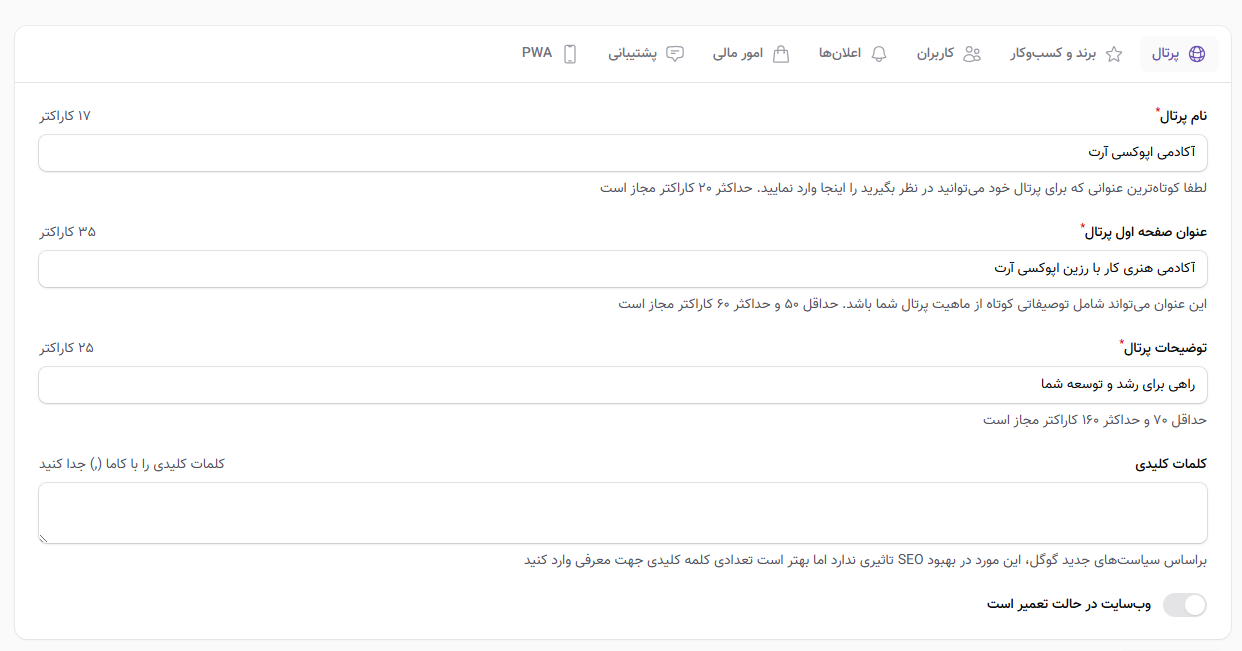Click the keywords textarea resize handle
Screen dimensions: 1242x651
tap(44, 538)
